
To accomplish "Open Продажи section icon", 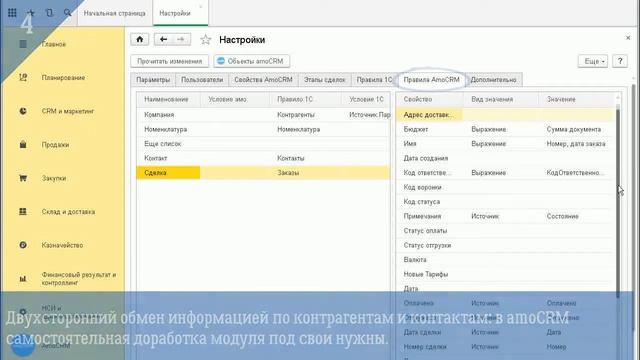I will tap(23, 144).
